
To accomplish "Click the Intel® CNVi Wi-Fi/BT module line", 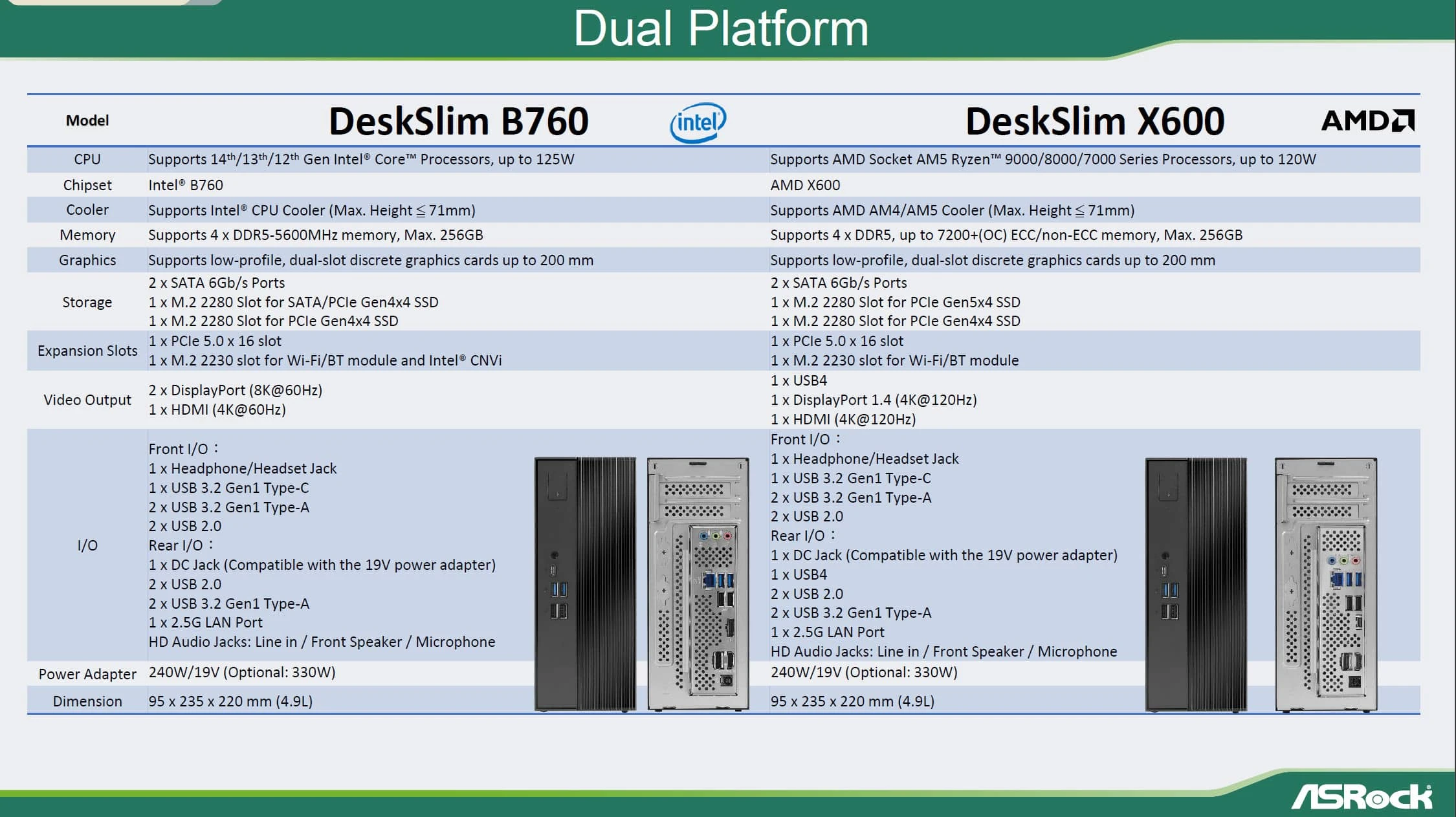I will (325, 360).
